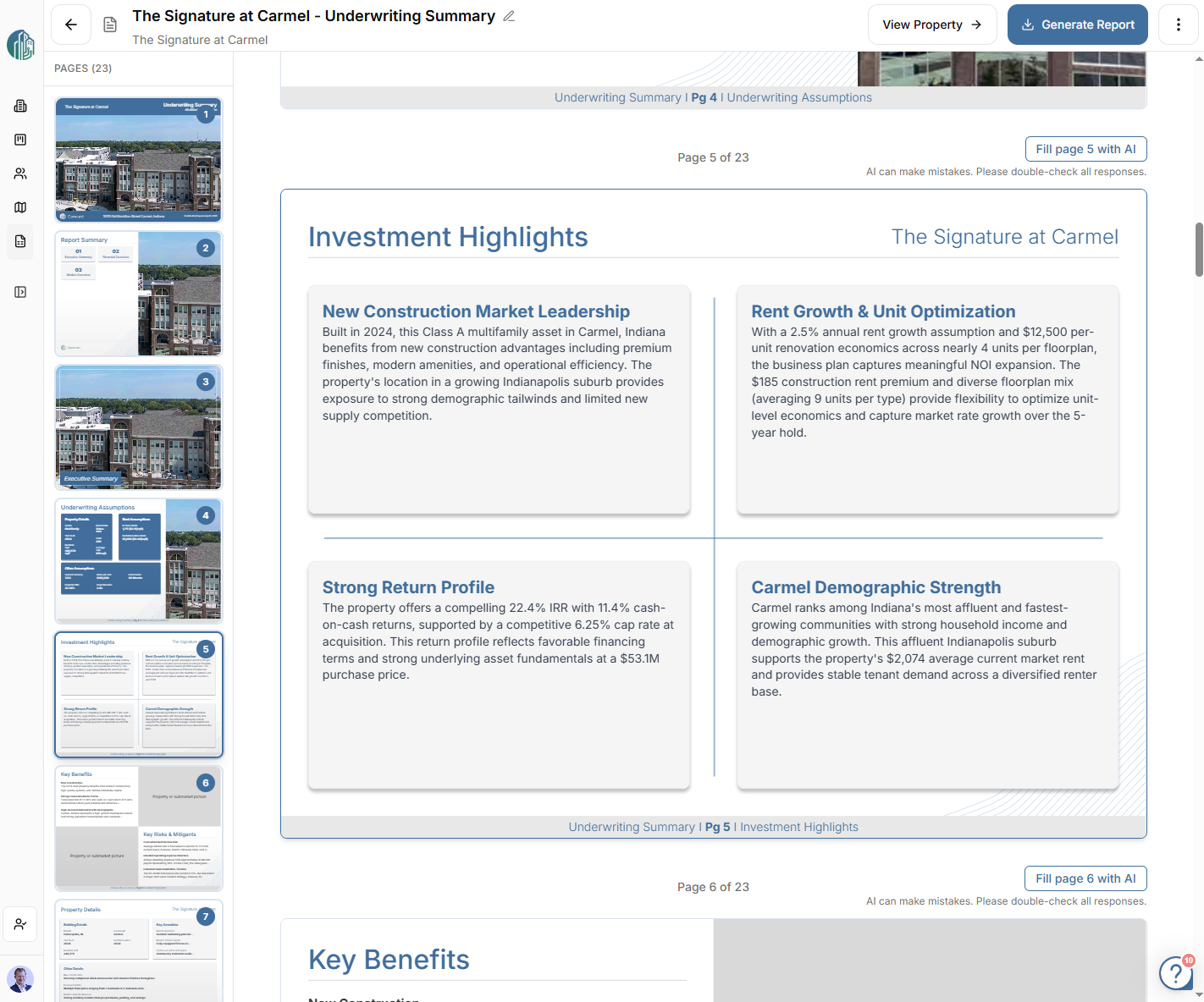Open the user profile avatar
The image size is (1204, 1002).
(21, 979)
